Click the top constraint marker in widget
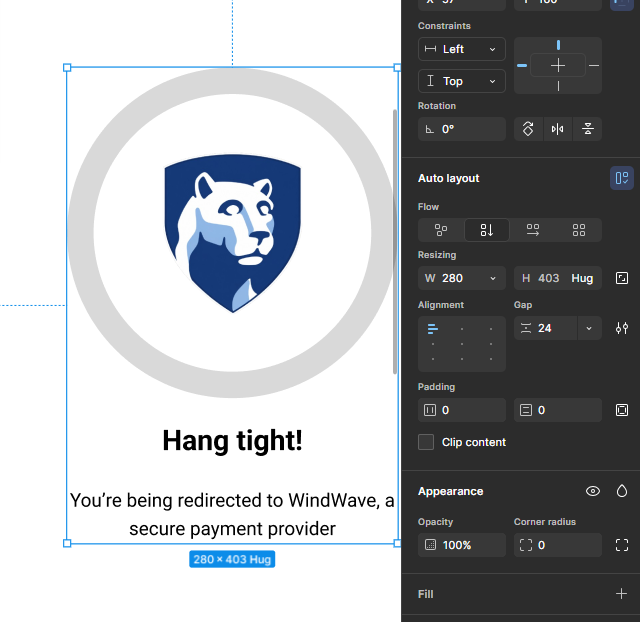Viewport: 640px width, 622px height. [558, 45]
